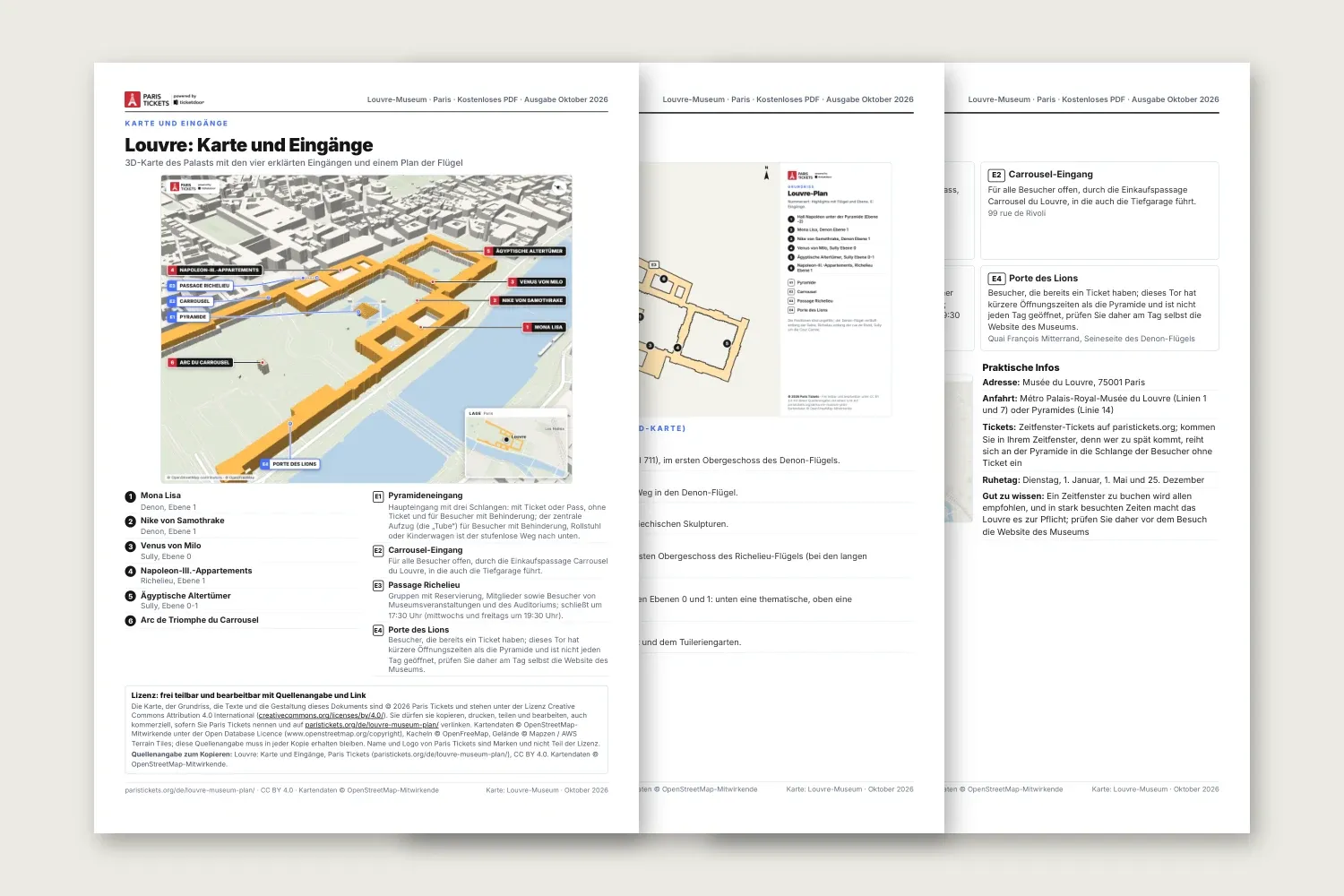The width and height of the screenshot is (1344, 896).
Task: Click the E4 badge on the front page legend
Action: 378,631
